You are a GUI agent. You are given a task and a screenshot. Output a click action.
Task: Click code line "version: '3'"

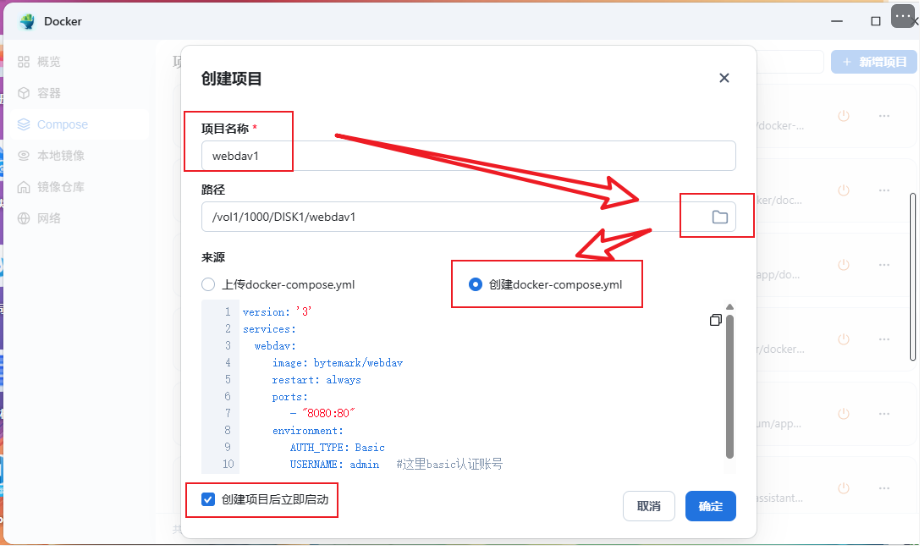coord(277,312)
